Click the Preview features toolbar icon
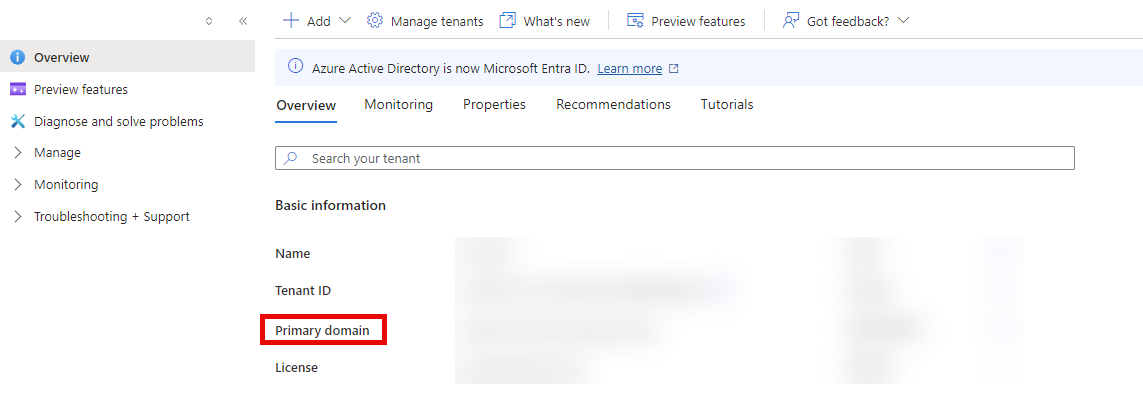Screen dimensions: 1143x398 coord(635,20)
